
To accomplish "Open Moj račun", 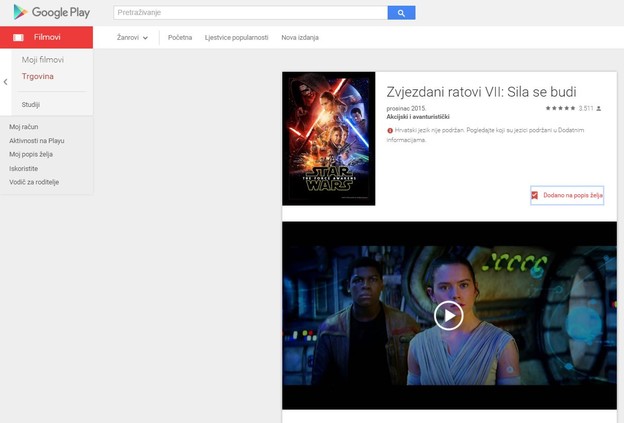I will point(23,127).
